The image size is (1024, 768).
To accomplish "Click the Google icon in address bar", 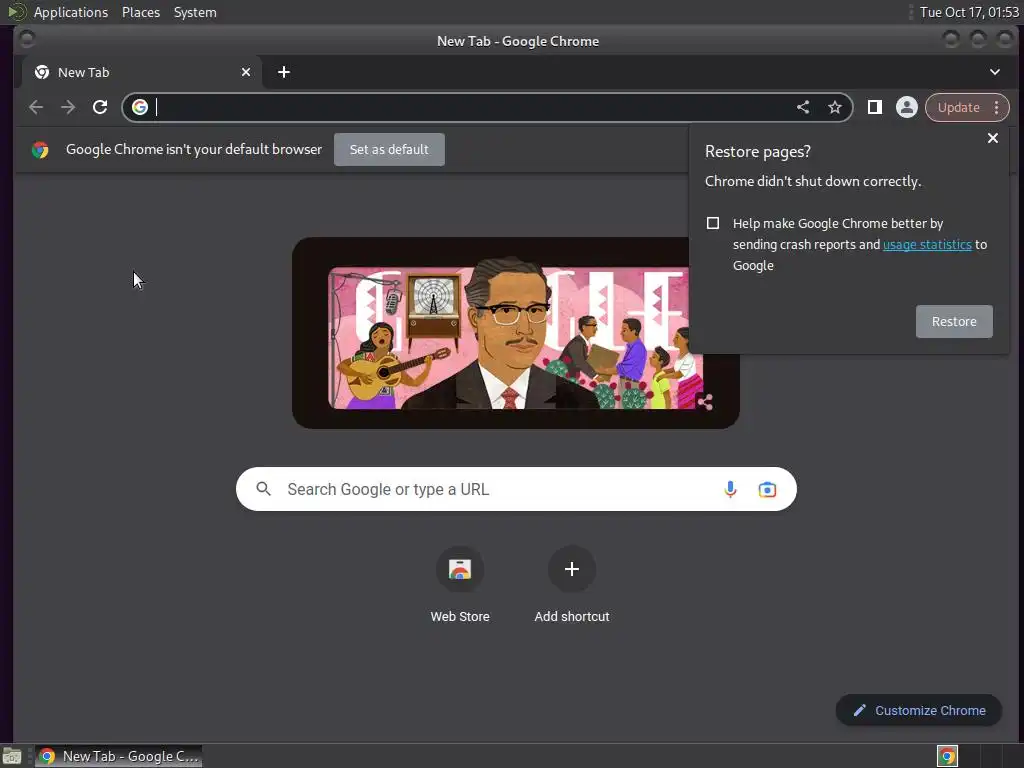I will coord(140,107).
